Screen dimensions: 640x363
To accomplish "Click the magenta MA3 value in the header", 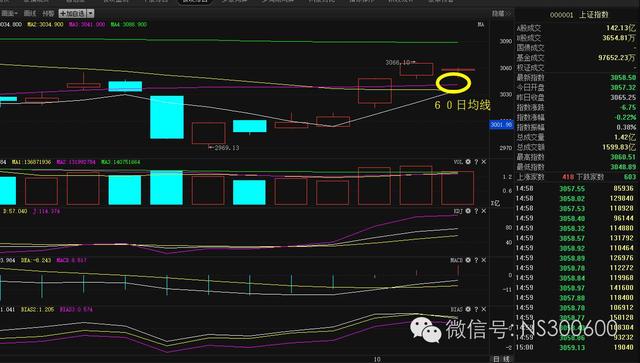I will (x=87, y=24).
